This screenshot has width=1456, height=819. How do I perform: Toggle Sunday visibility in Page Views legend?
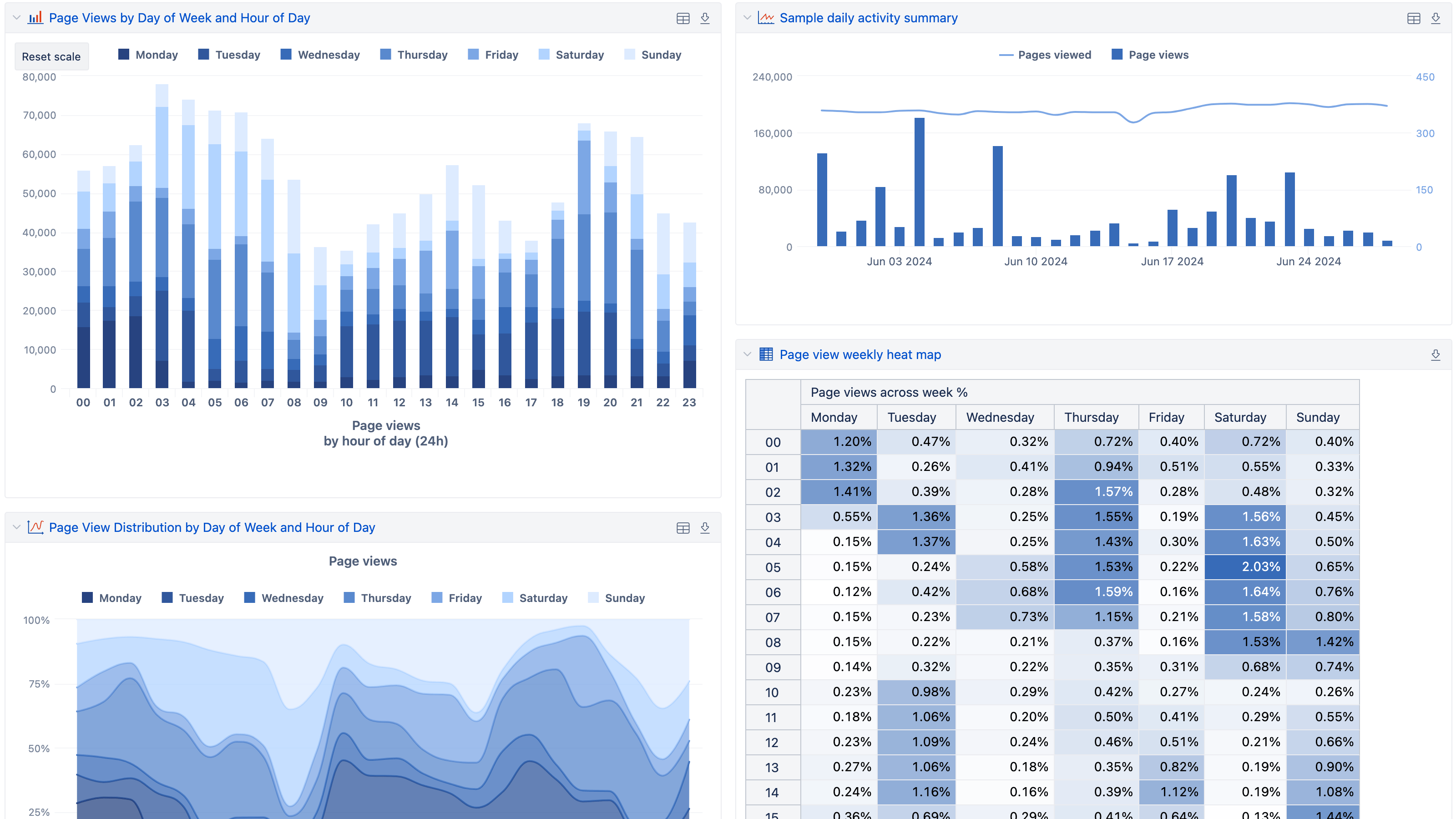pos(661,54)
